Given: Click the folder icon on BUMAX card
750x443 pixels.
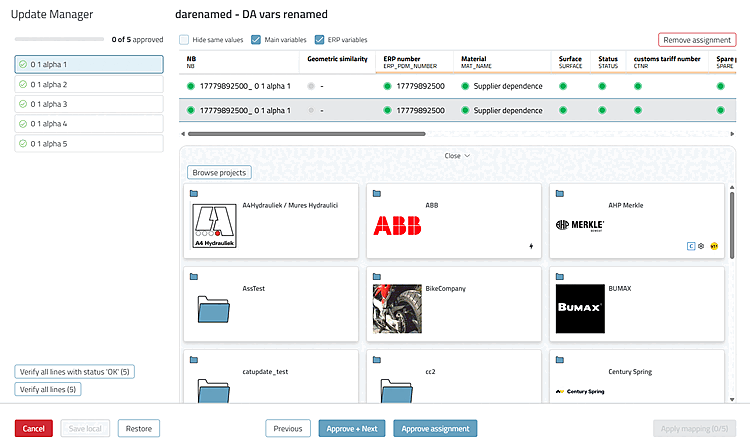Looking at the screenshot, I should click(560, 277).
